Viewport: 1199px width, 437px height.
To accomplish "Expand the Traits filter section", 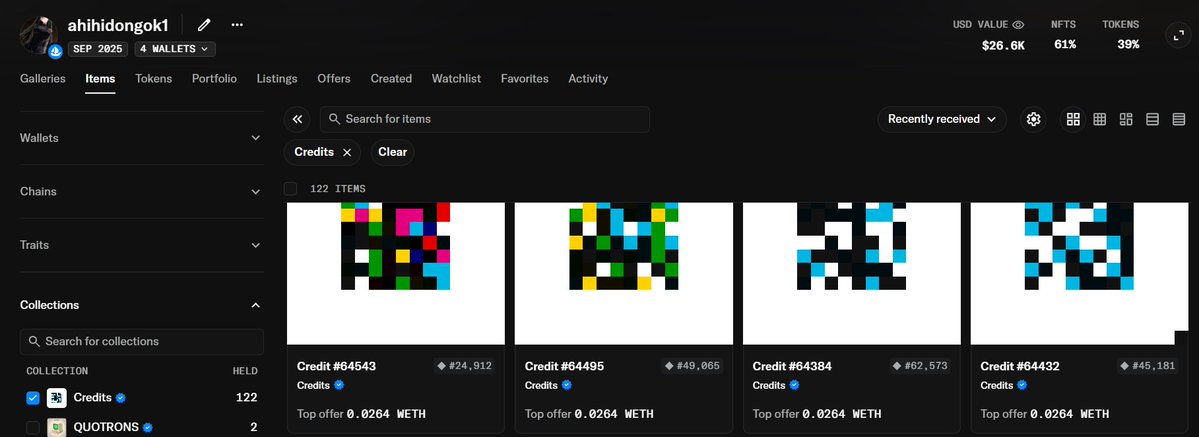I will pyautogui.click(x=141, y=245).
